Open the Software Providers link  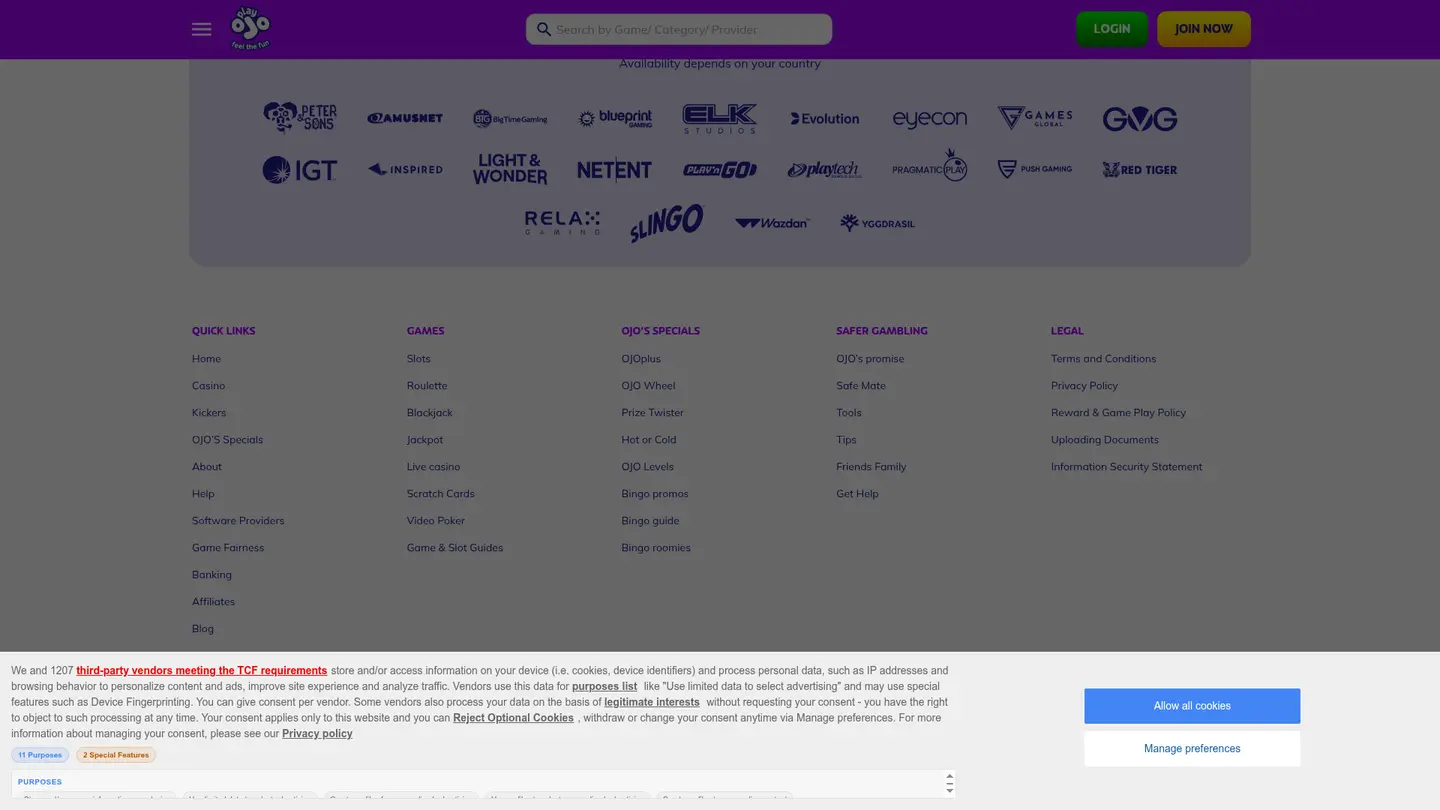click(238, 521)
